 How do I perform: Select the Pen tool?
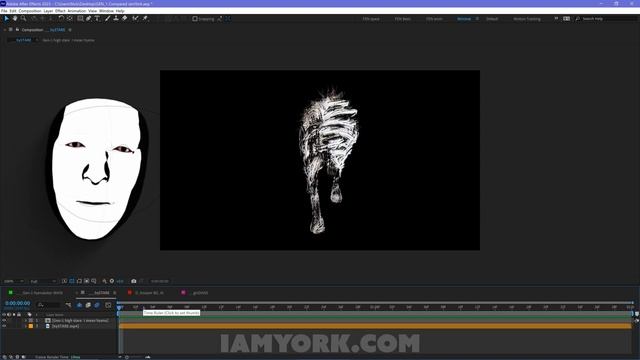pos(89,18)
